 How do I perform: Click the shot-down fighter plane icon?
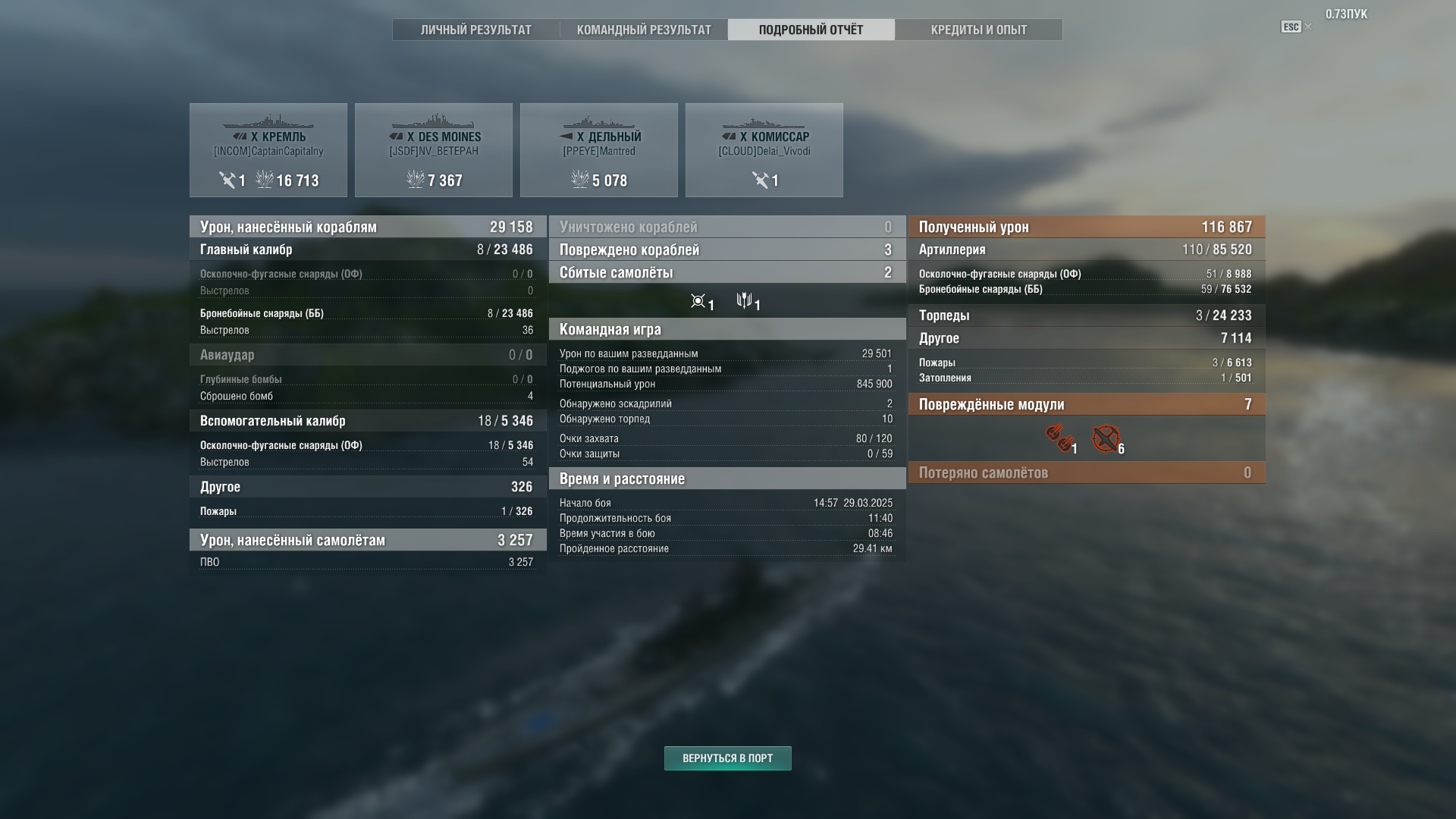(698, 301)
